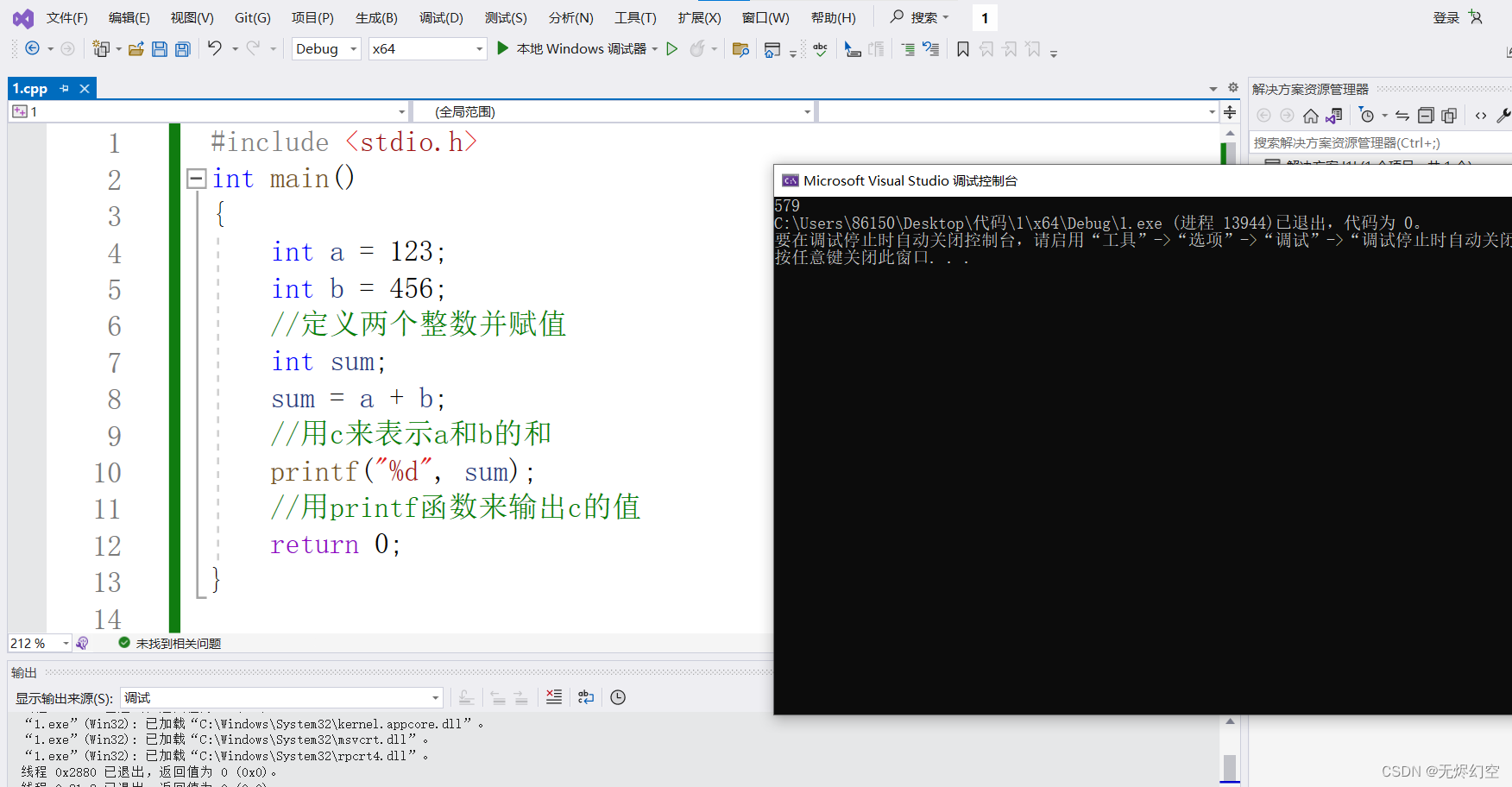Image resolution: width=1512 pixels, height=787 pixels.
Task: Open the 调试(D) menu
Action: pyautogui.click(x=441, y=17)
